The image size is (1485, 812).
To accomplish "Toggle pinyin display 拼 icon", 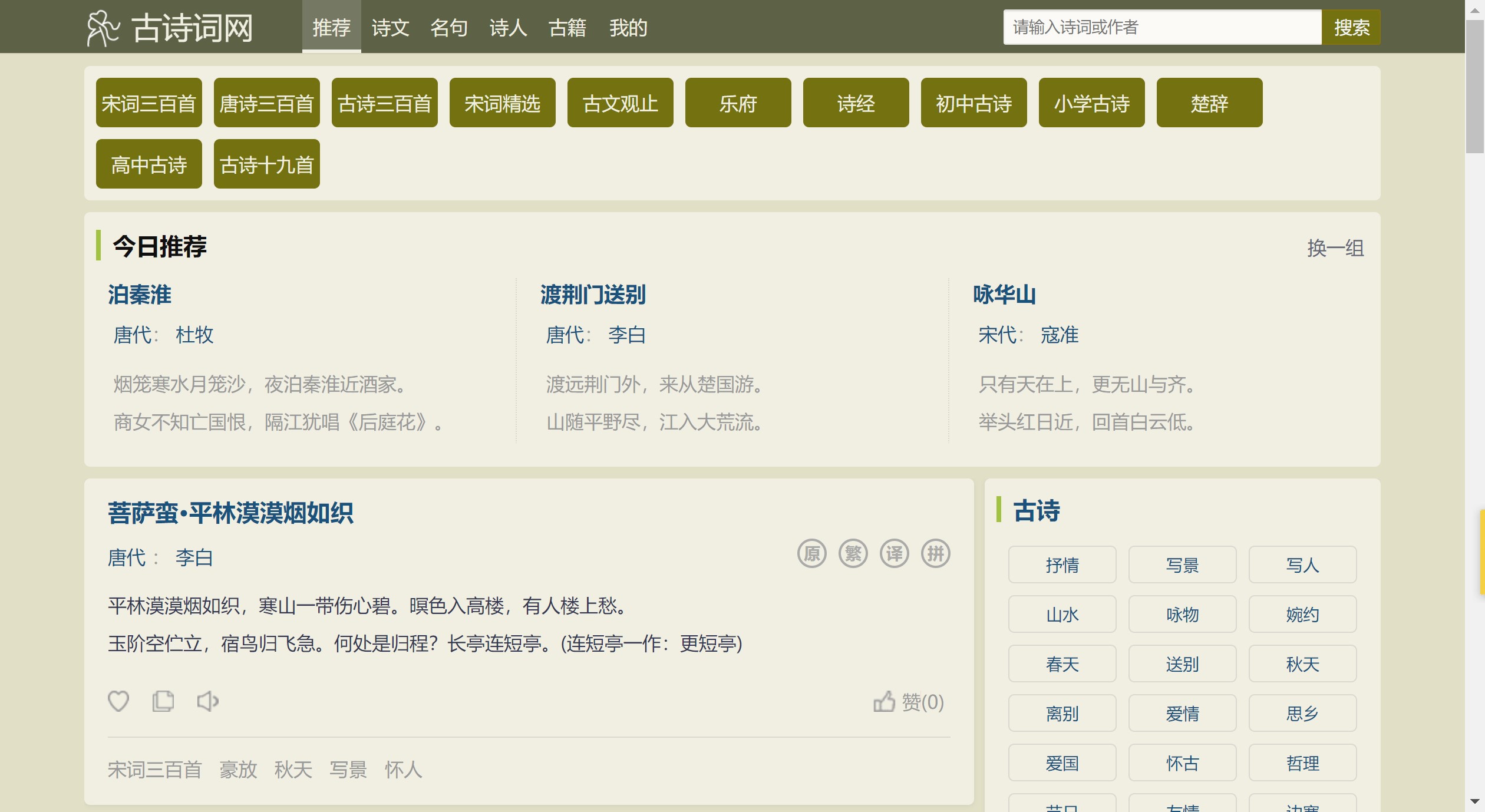I will point(936,554).
